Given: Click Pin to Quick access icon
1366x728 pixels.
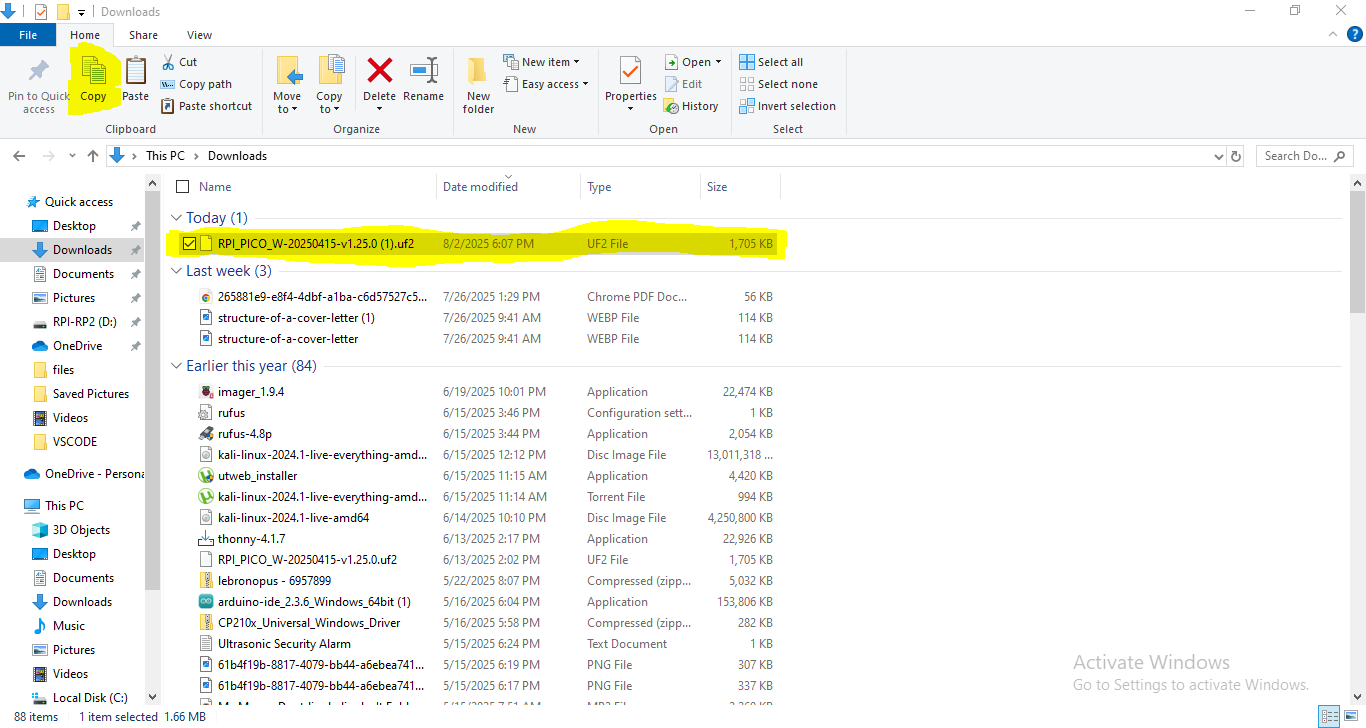Looking at the screenshot, I should tap(39, 72).
